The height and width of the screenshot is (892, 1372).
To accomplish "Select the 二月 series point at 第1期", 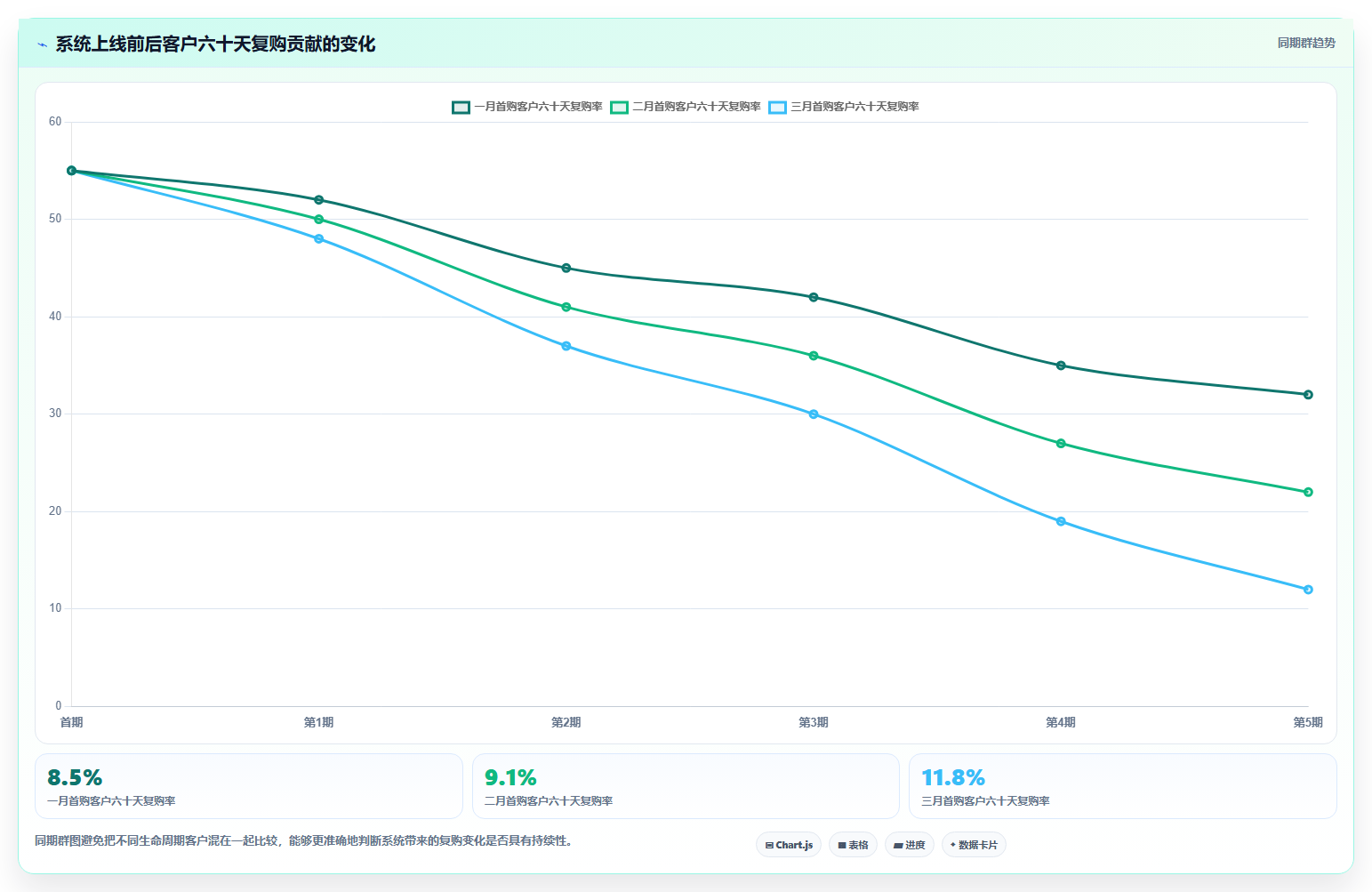I will 319,220.
